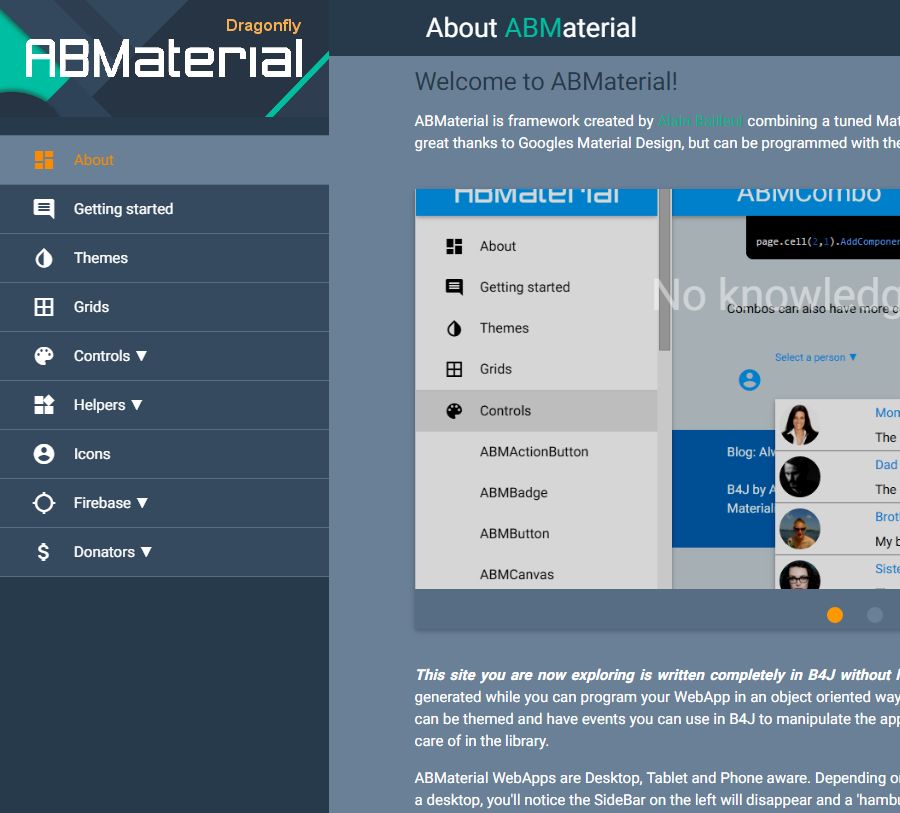Select the orange slideshow indicator dot

pos(835,615)
